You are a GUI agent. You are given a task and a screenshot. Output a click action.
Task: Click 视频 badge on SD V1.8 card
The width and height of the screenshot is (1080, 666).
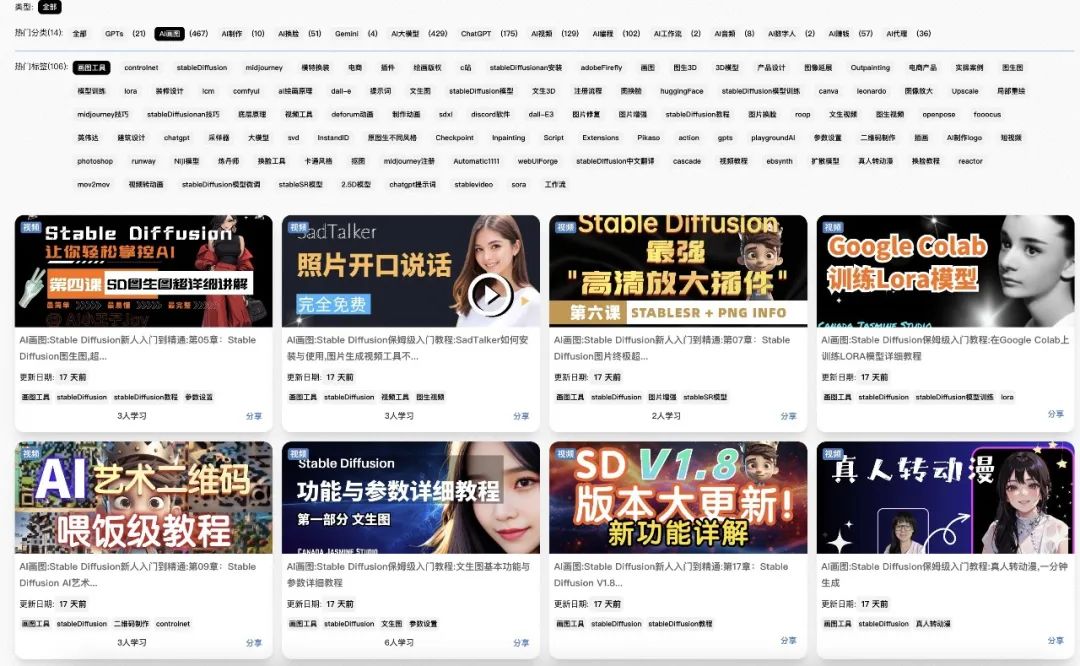(x=565, y=453)
